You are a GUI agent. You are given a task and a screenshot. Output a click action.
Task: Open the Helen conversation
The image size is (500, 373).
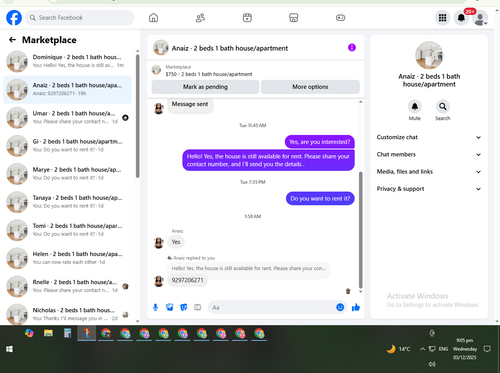coord(68,258)
